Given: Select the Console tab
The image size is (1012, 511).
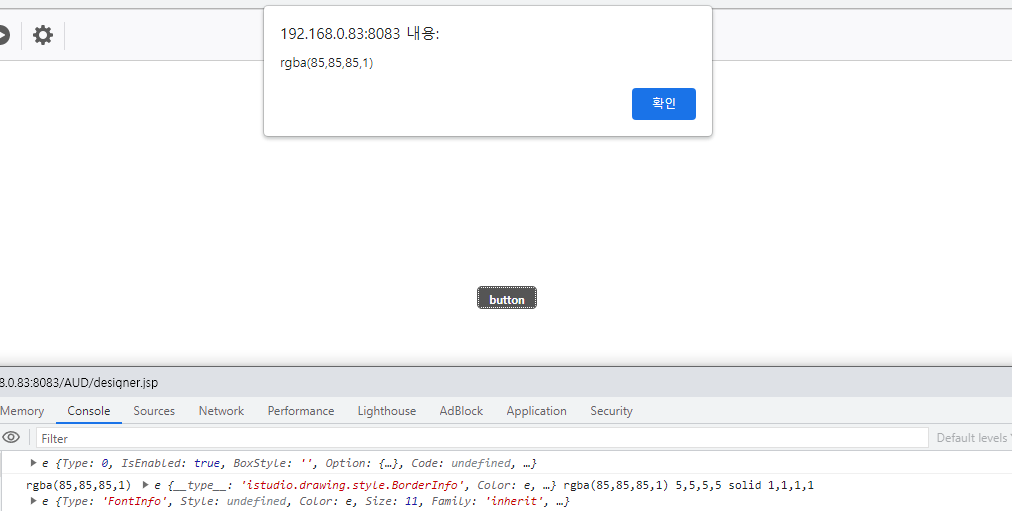Looking at the screenshot, I should (88, 411).
